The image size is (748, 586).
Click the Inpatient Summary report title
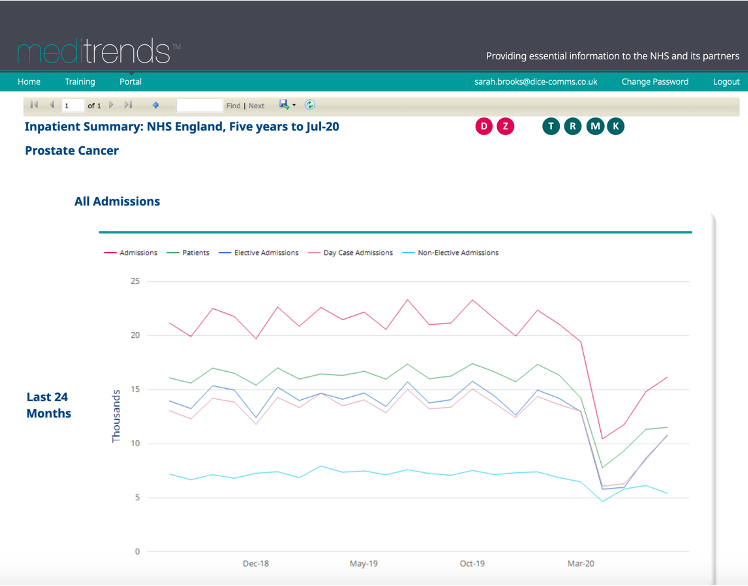[182, 127]
